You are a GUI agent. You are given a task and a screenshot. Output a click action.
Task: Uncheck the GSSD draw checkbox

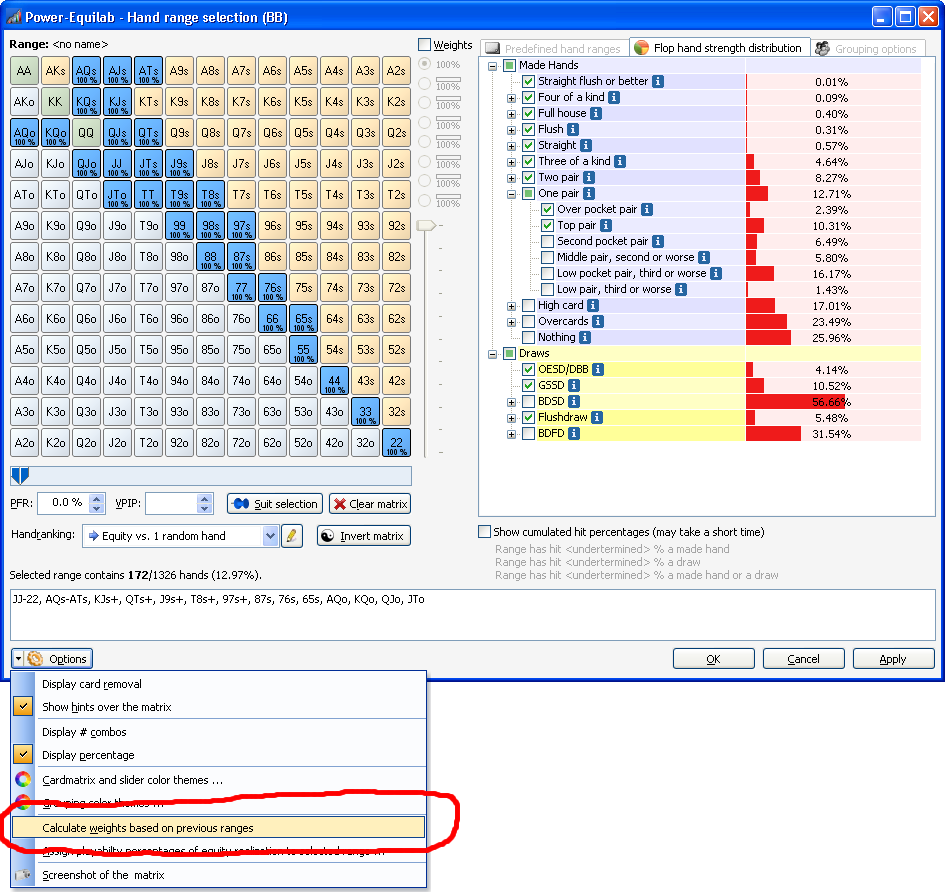[529, 385]
